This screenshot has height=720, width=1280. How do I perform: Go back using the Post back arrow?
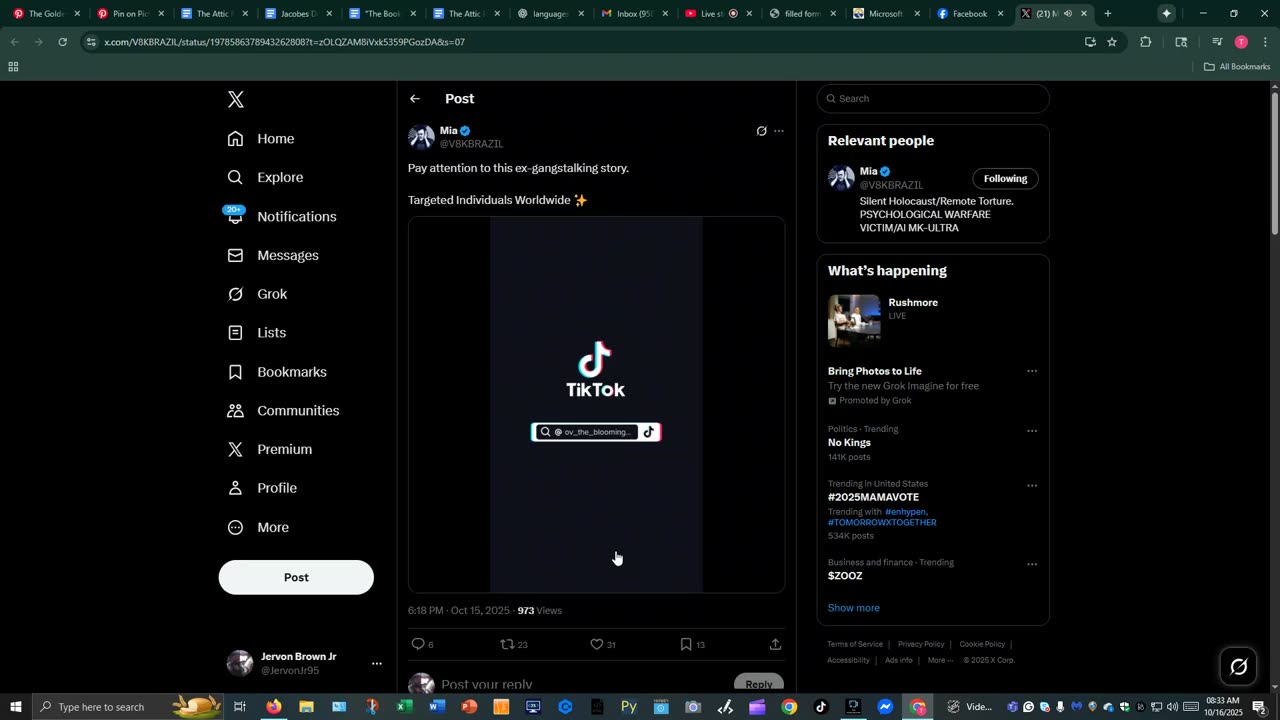415,99
